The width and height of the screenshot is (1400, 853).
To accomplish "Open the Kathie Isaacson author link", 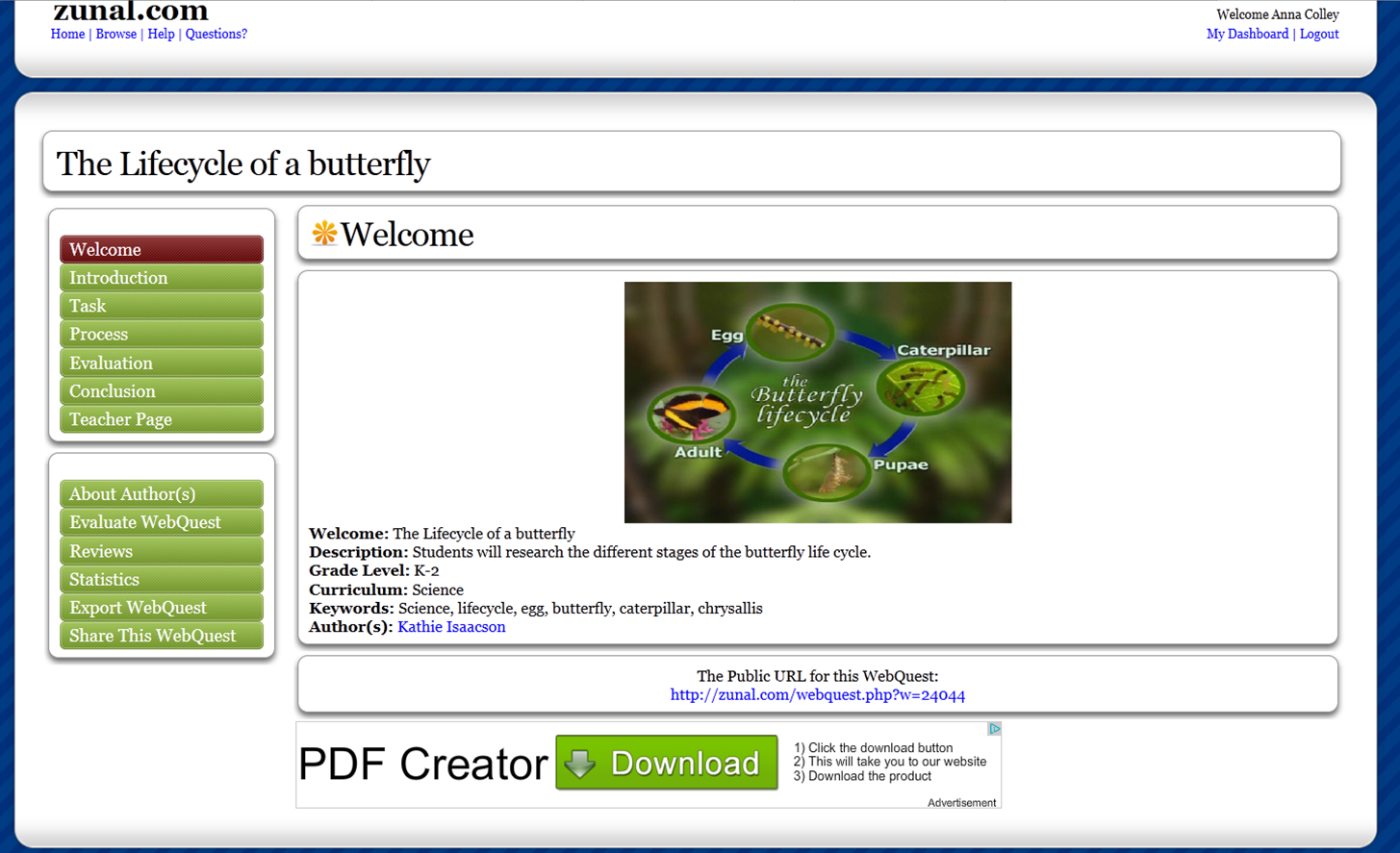I will coord(451,626).
